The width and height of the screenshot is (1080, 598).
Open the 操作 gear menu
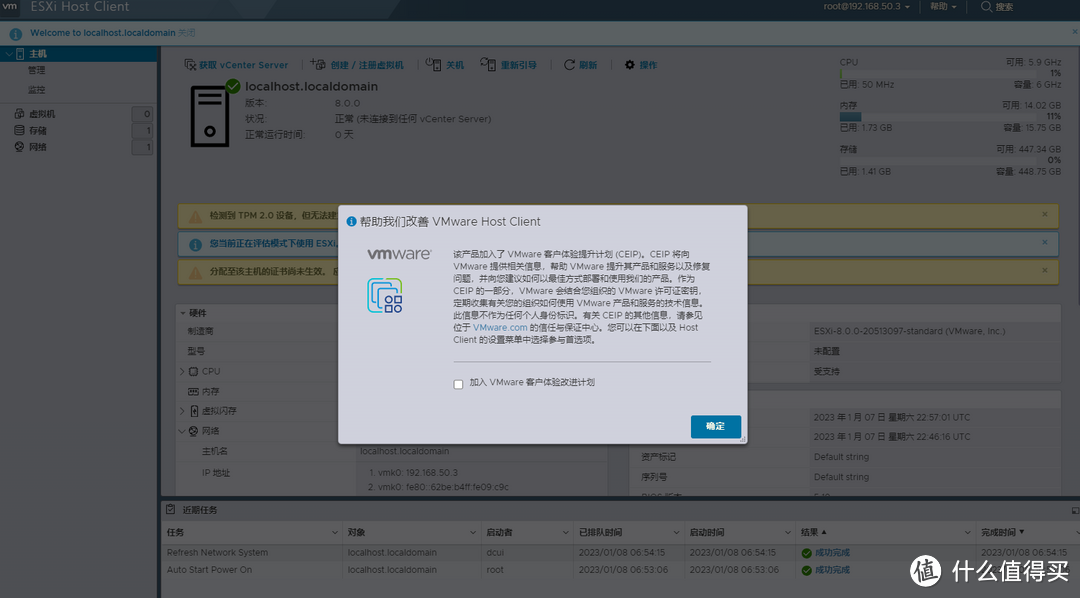(640, 64)
